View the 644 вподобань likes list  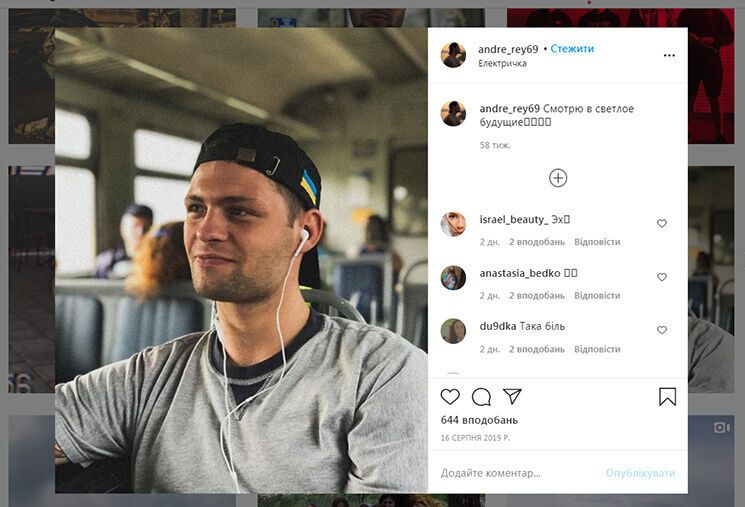coord(479,420)
